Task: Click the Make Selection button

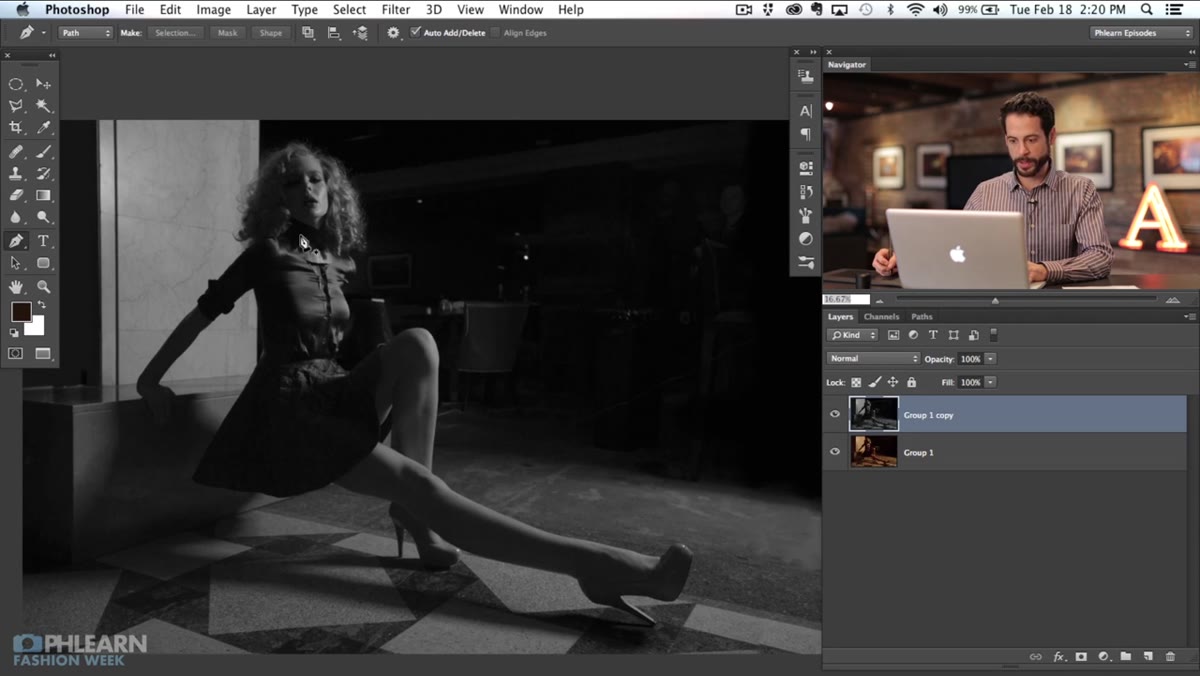Action: (x=176, y=33)
